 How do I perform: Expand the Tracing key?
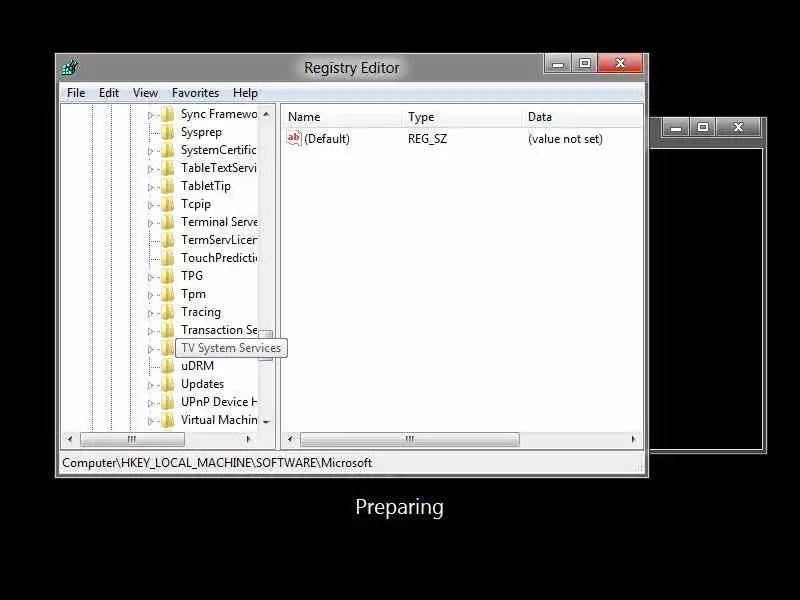tap(150, 313)
